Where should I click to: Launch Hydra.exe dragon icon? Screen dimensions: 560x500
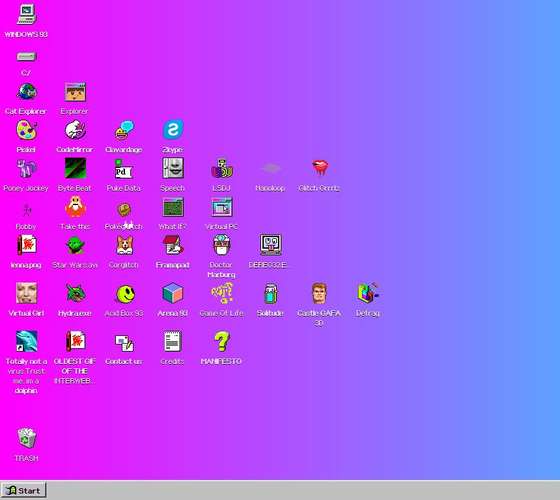(x=75, y=293)
